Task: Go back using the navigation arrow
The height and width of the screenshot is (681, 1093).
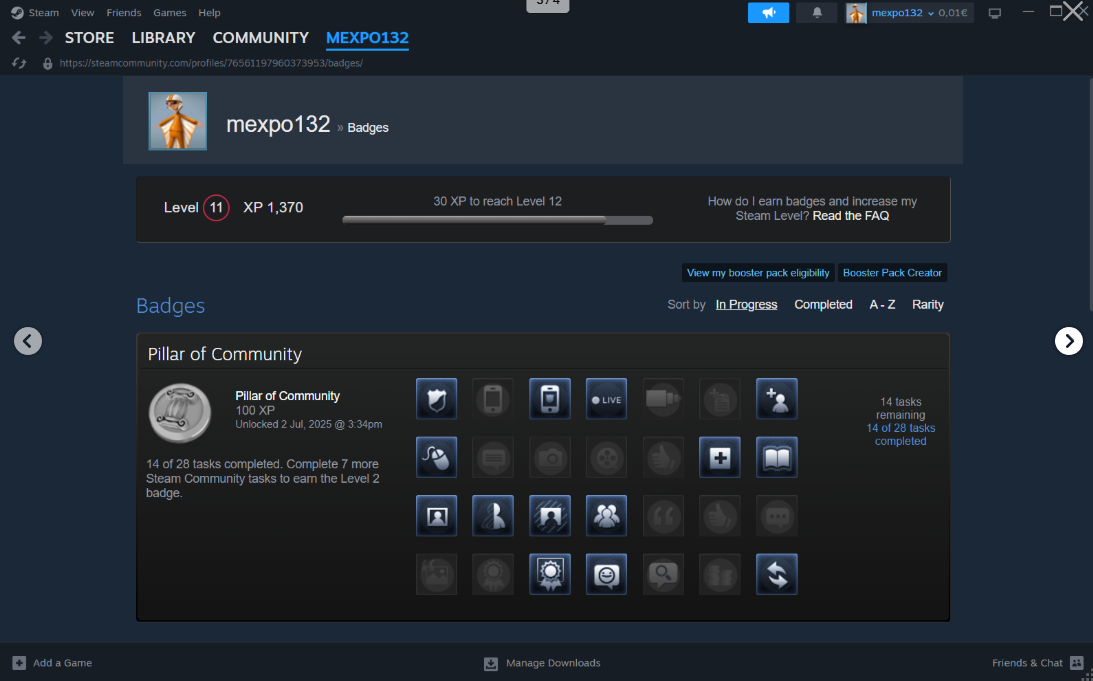Action: (x=19, y=38)
